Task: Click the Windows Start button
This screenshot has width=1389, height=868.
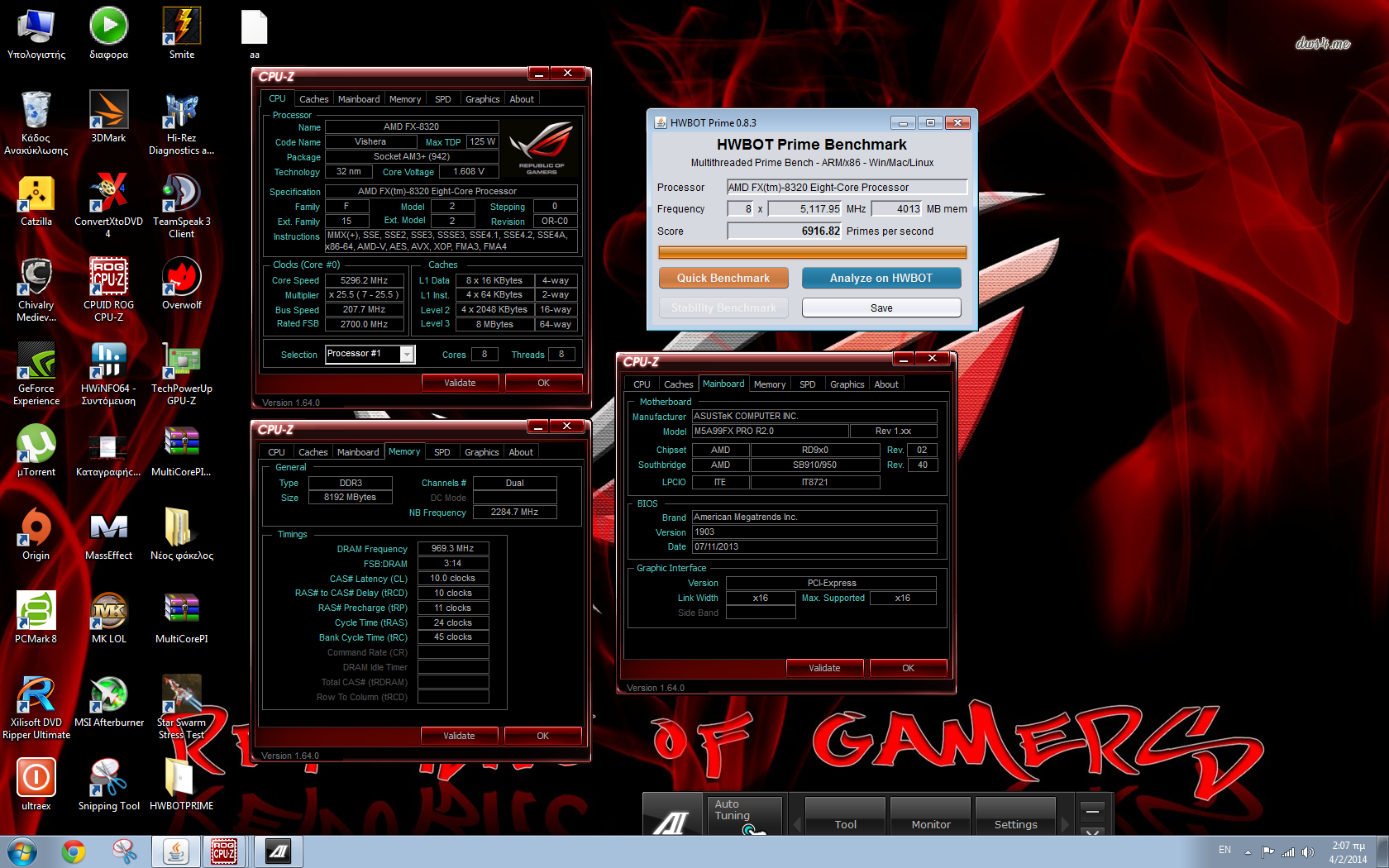Action: tap(22, 851)
